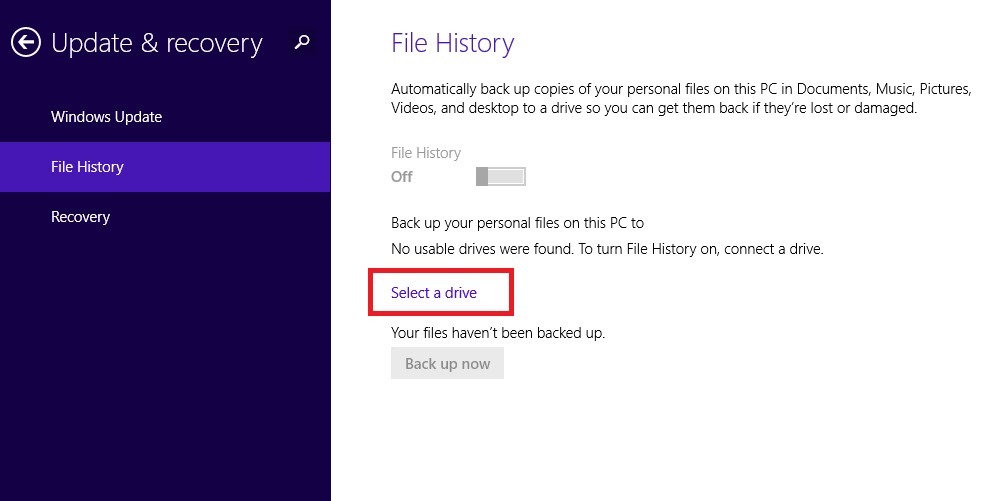Image resolution: width=991 pixels, height=501 pixels.
Task: Click the Update & recovery title
Action: coord(156,43)
